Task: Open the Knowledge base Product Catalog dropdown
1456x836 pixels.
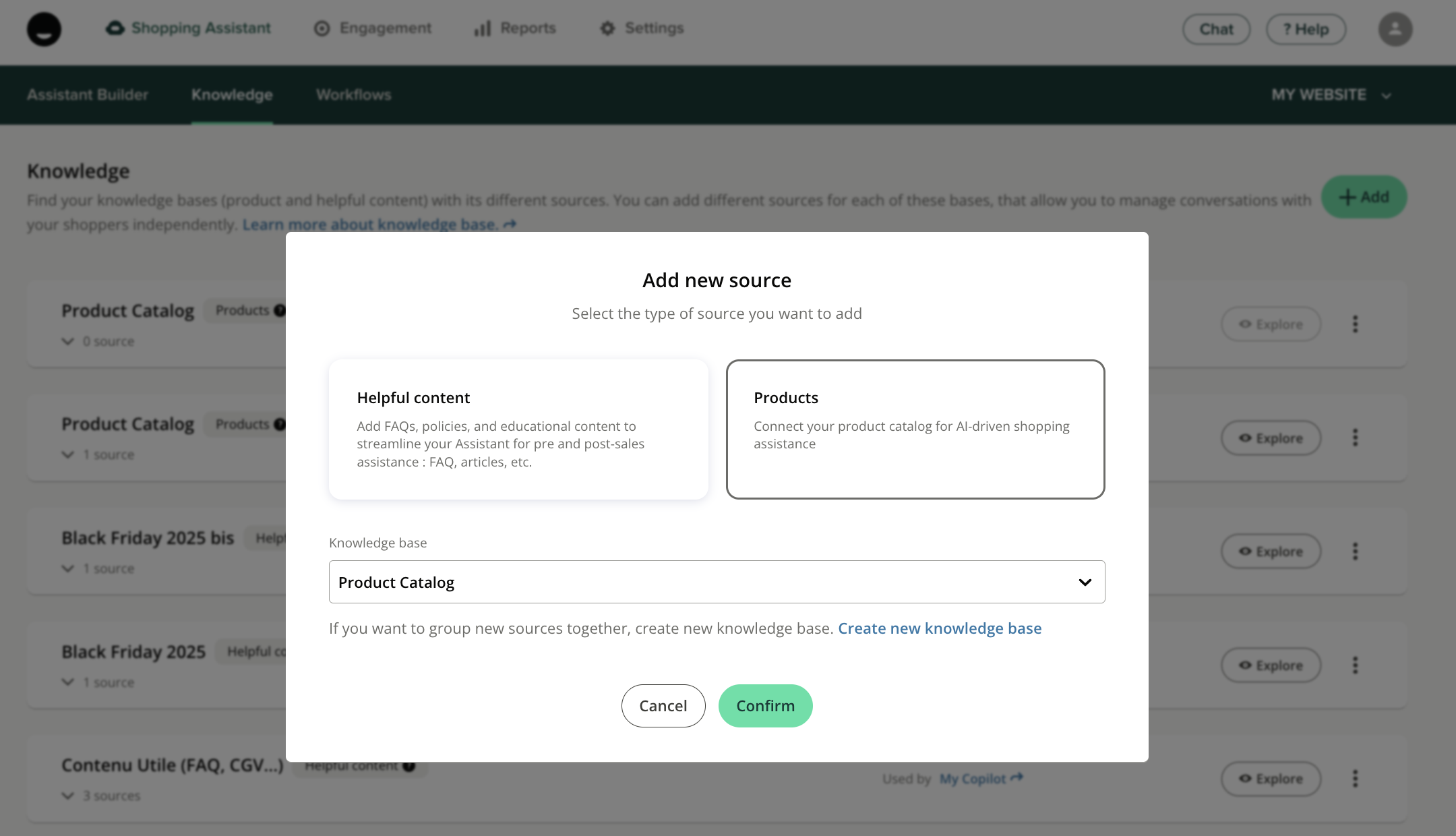Action: pyautogui.click(x=717, y=582)
